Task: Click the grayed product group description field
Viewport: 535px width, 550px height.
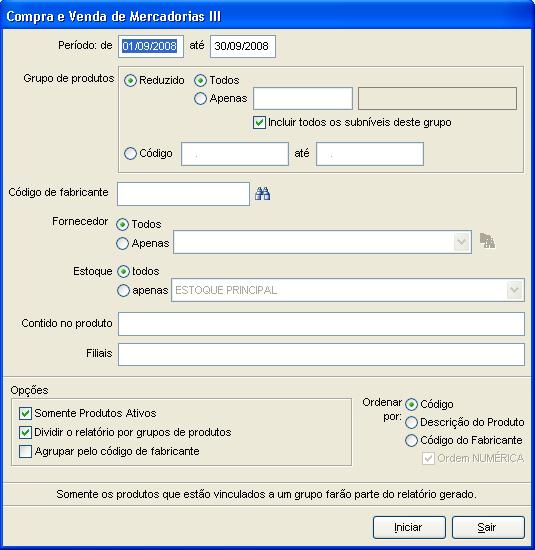Action: pos(437,99)
